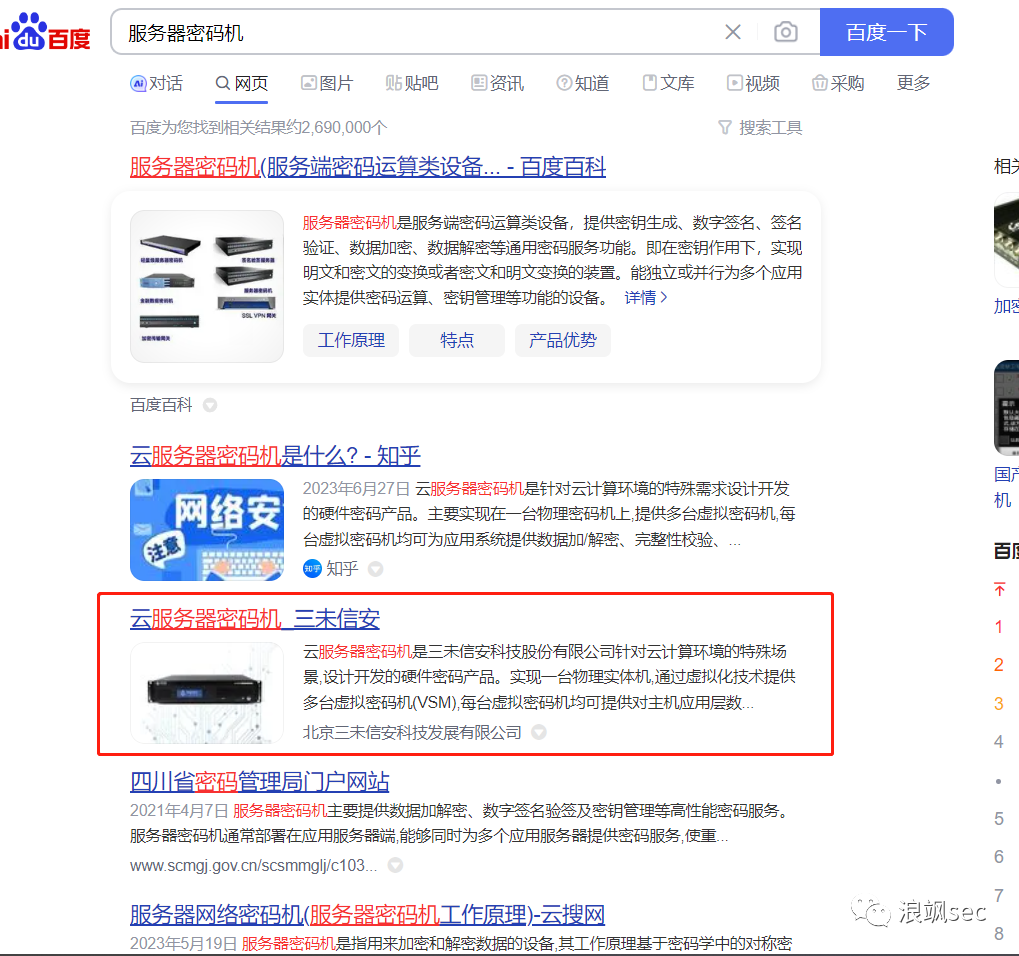Click the 百度一下 search button
This screenshot has width=1019, height=956.
click(x=886, y=32)
